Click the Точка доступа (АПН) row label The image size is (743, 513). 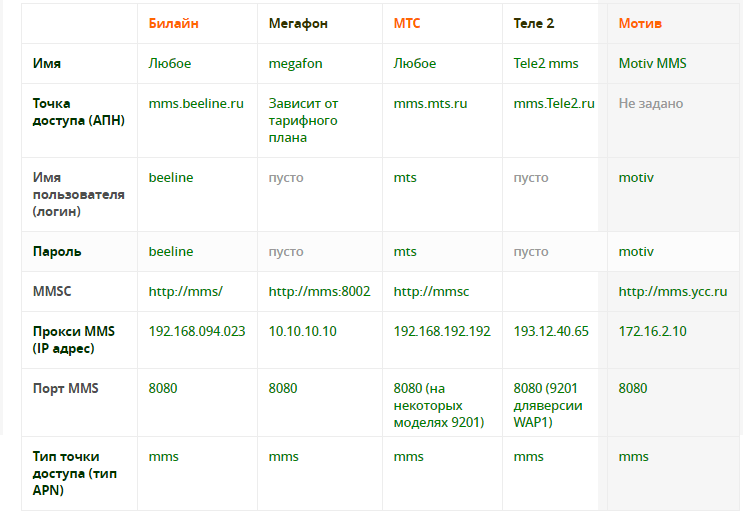point(79,112)
